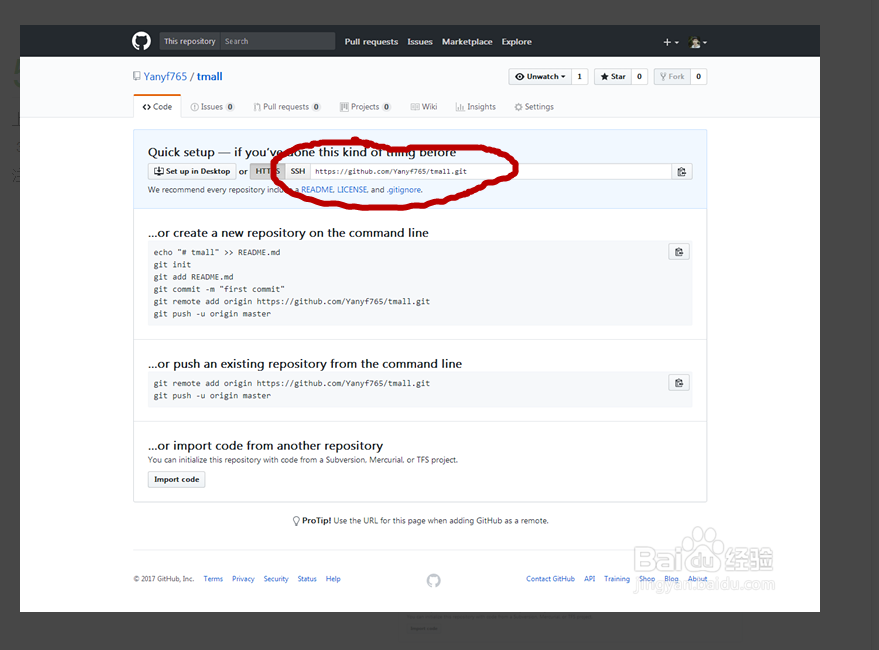Open the tmall repository name link

click(210, 76)
